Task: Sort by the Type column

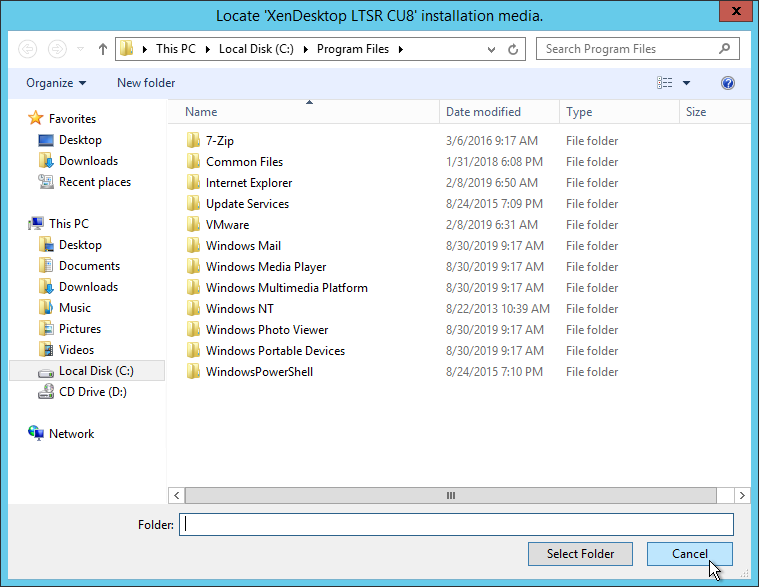Action: 620,112
